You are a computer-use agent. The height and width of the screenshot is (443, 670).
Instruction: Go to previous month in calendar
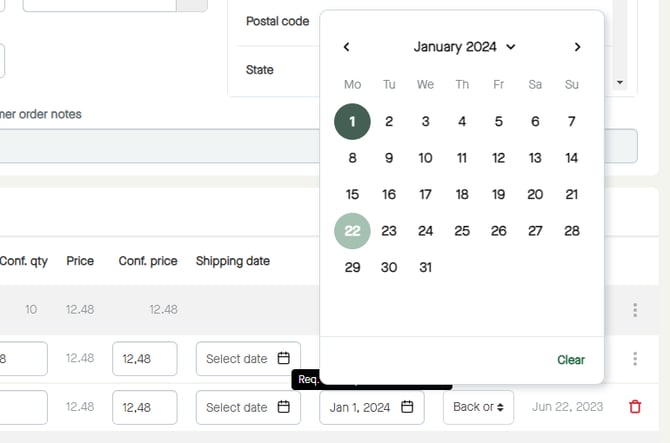347,47
